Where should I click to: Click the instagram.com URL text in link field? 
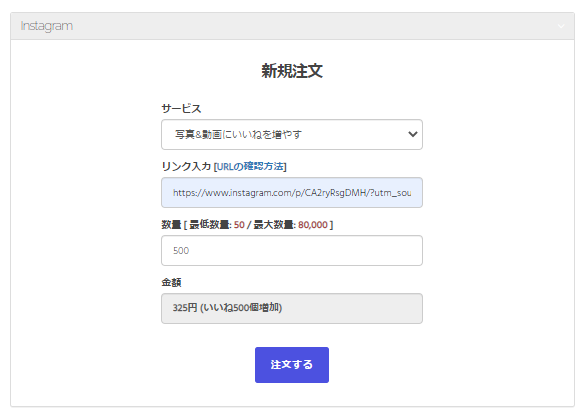pos(292,193)
